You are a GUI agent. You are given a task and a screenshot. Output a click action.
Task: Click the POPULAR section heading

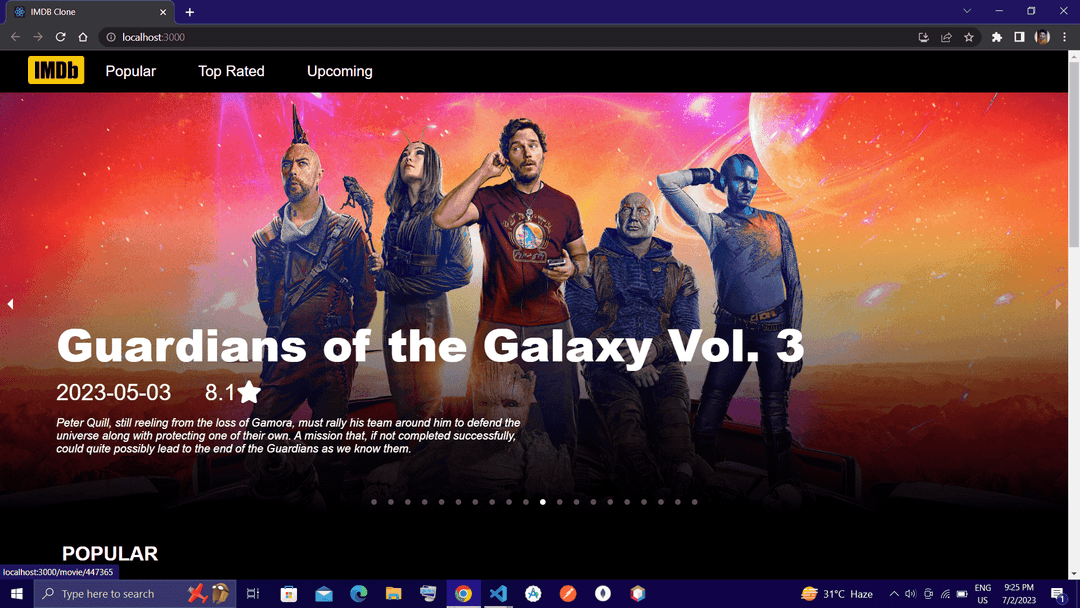click(x=110, y=554)
